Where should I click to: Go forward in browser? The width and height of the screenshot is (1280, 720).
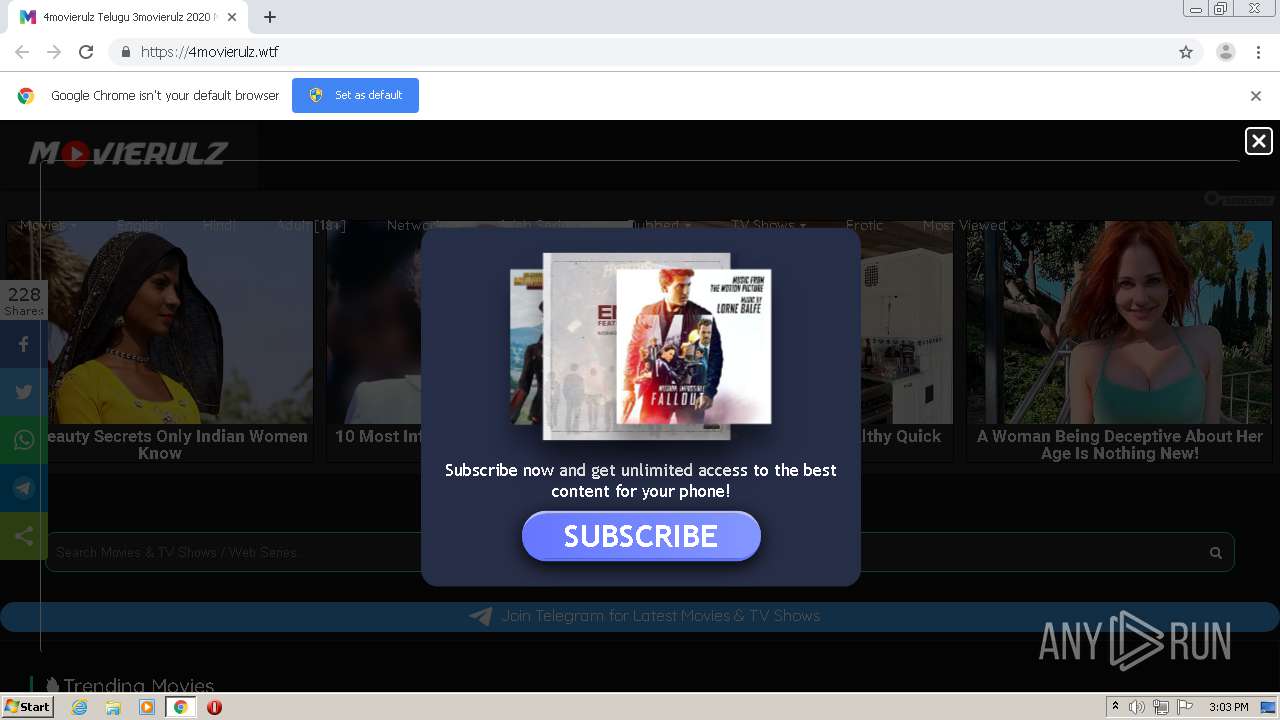tap(54, 52)
